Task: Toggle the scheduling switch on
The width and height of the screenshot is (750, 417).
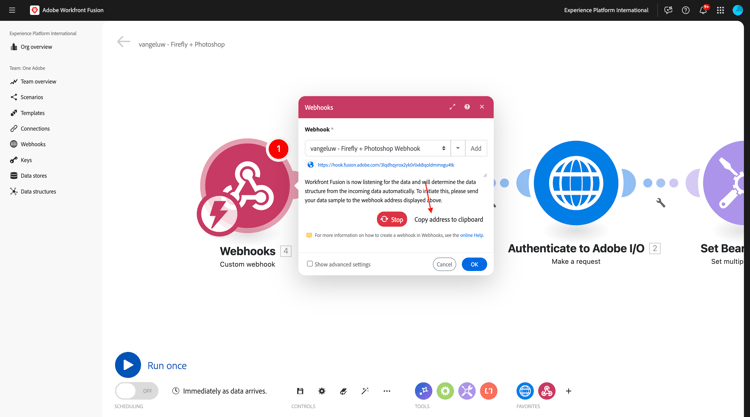Action: (x=136, y=391)
